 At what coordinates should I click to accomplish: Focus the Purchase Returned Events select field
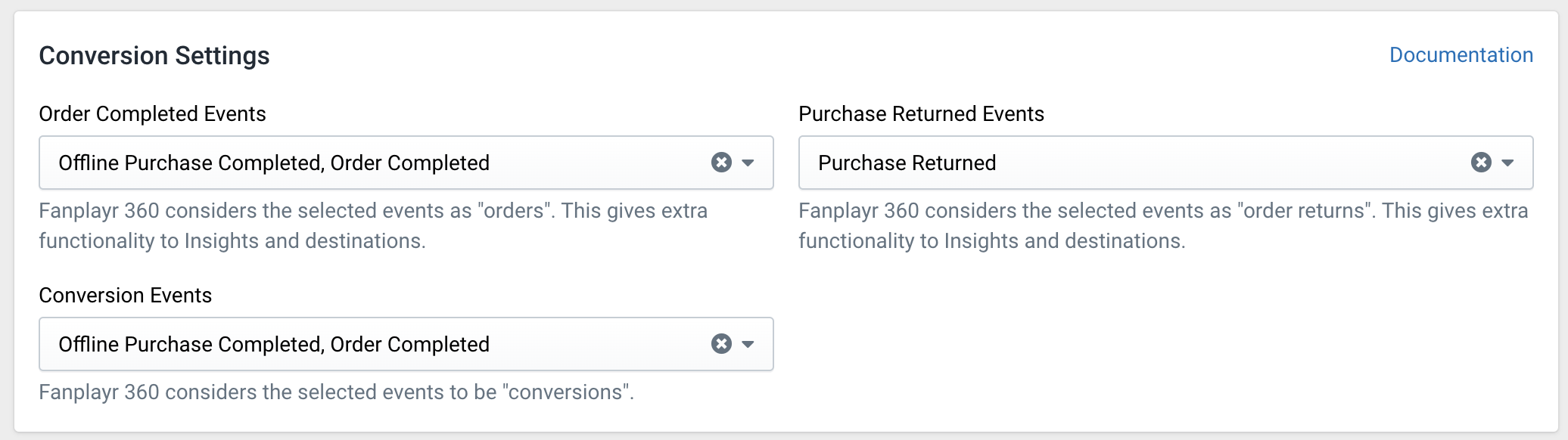[1166, 163]
